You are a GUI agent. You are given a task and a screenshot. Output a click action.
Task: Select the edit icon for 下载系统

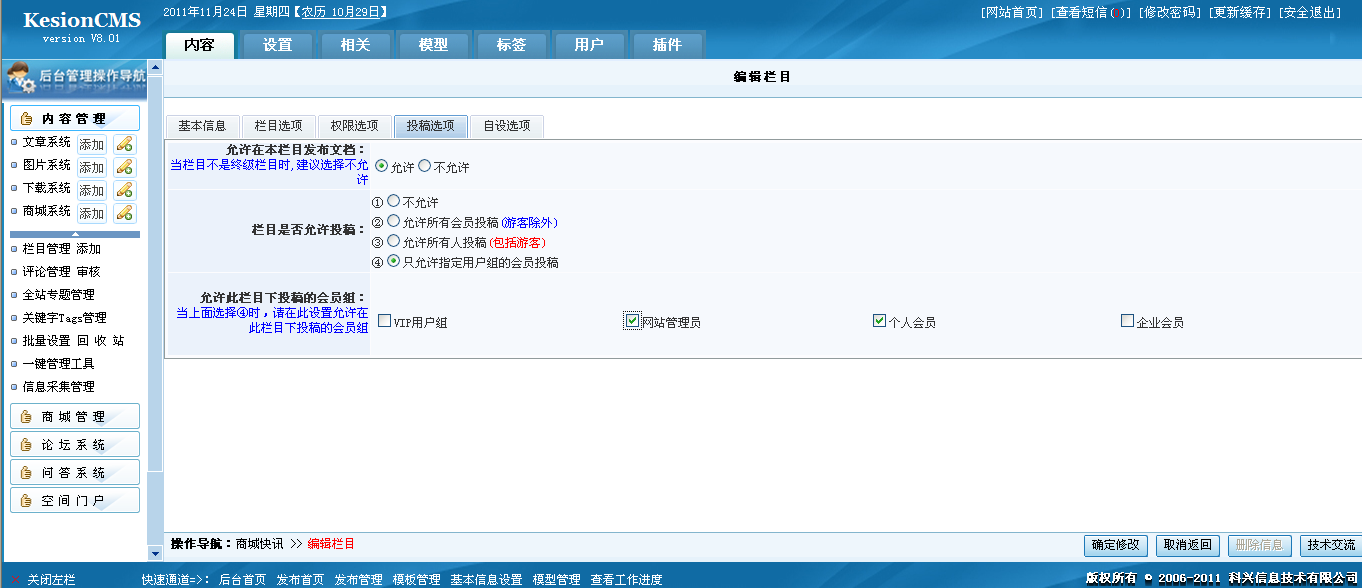point(124,190)
